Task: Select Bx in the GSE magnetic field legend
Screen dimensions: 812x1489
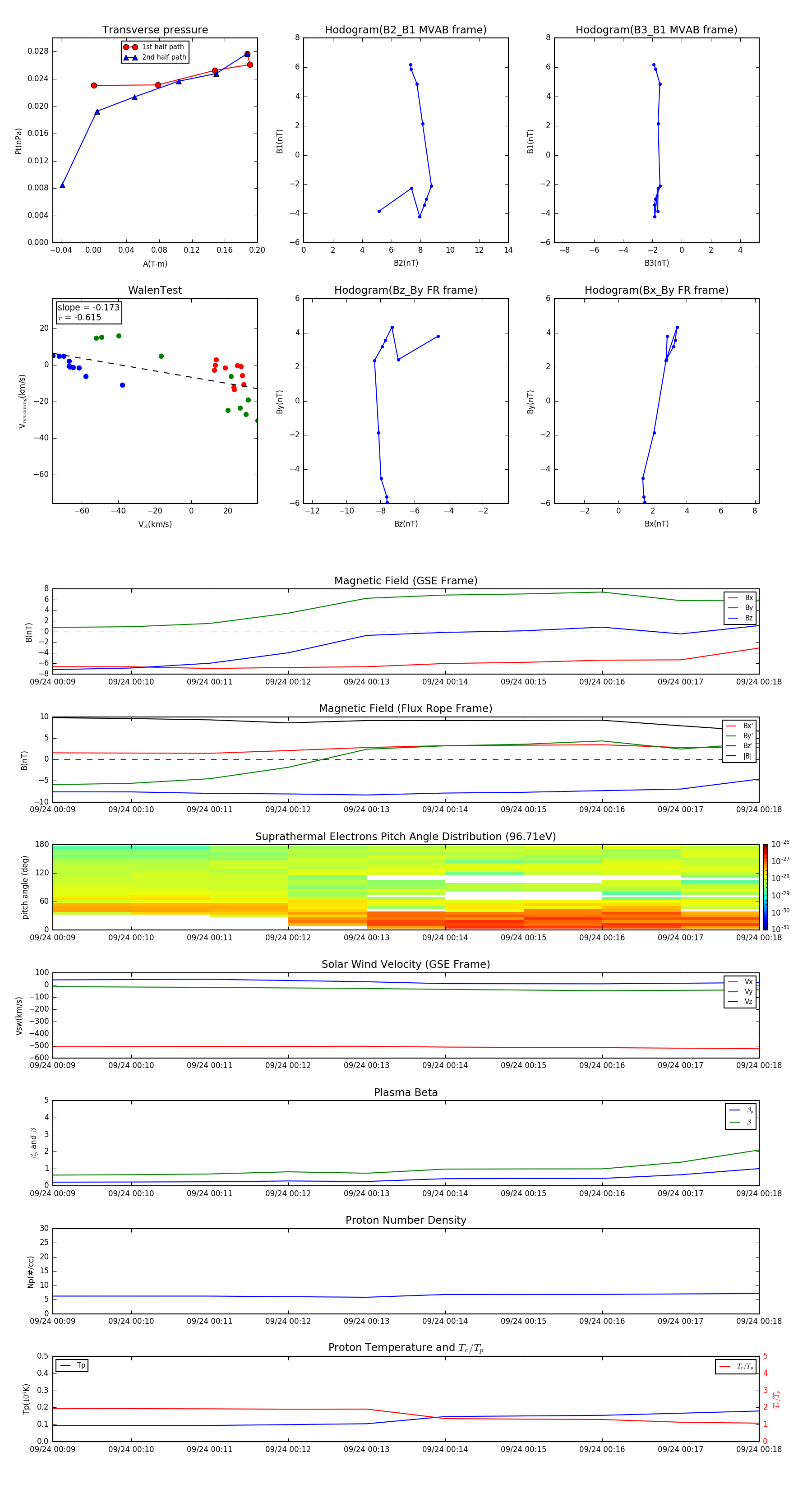Action: tap(741, 598)
